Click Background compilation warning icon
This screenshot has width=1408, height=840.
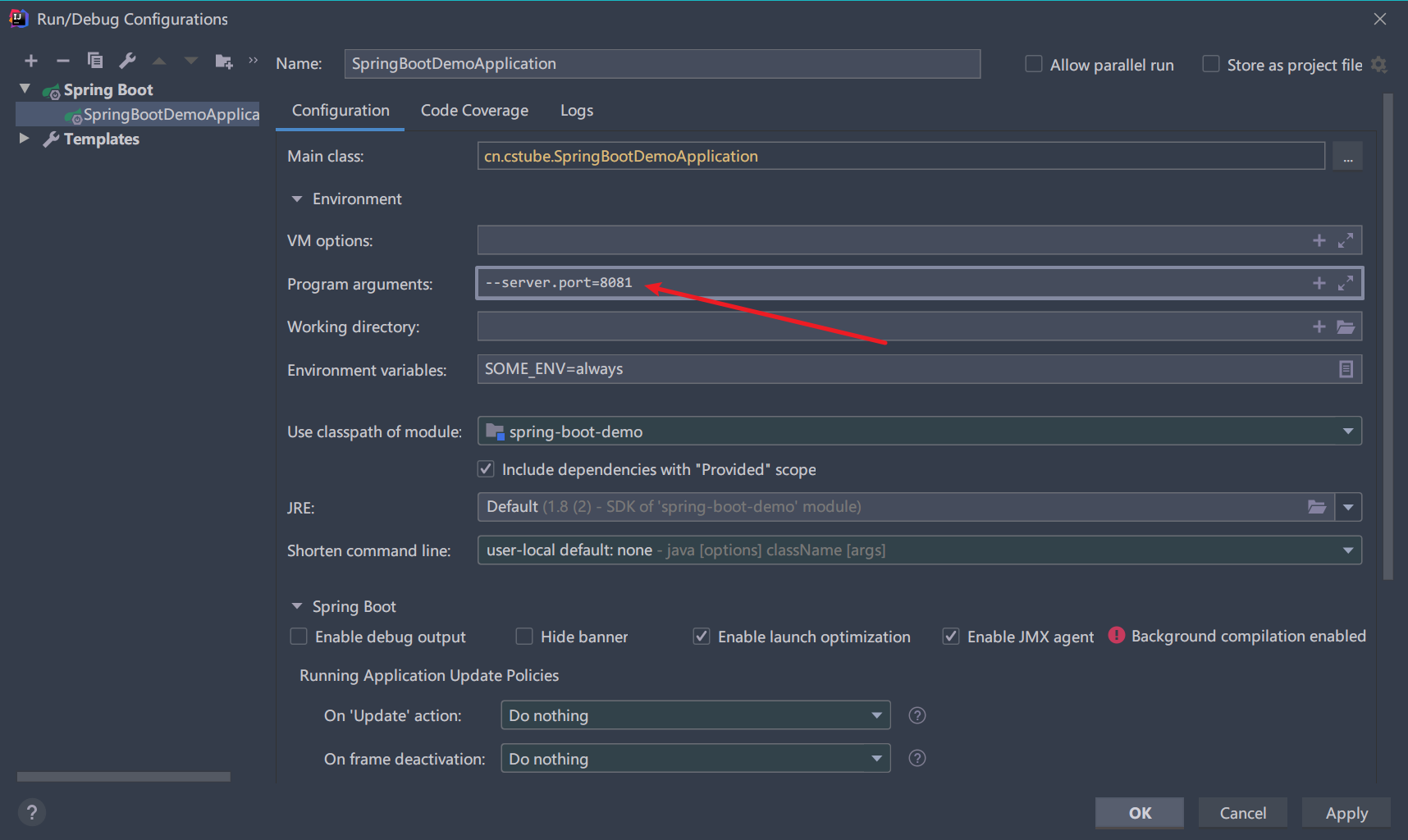point(1116,635)
